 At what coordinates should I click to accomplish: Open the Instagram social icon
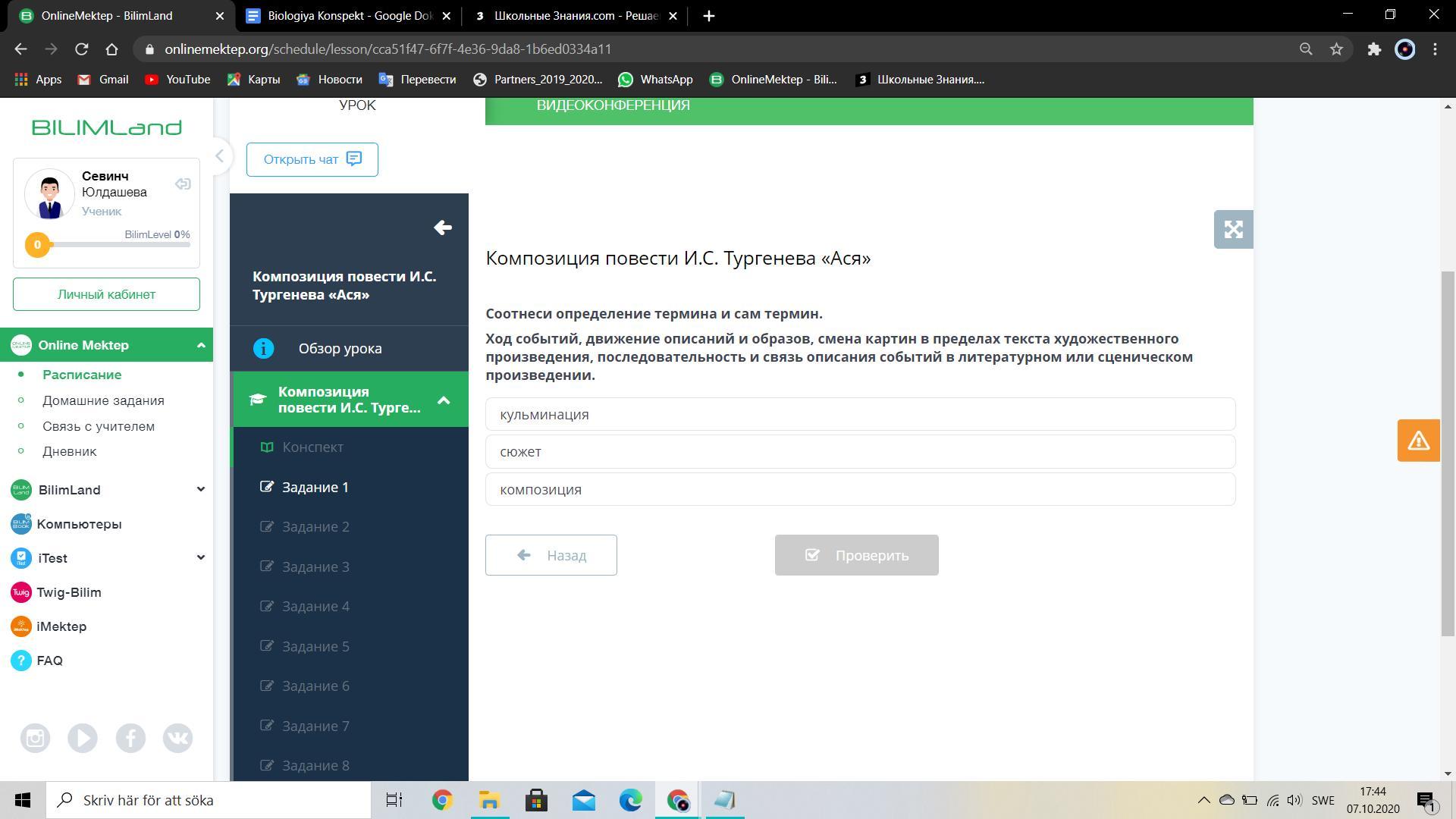[x=35, y=738]
